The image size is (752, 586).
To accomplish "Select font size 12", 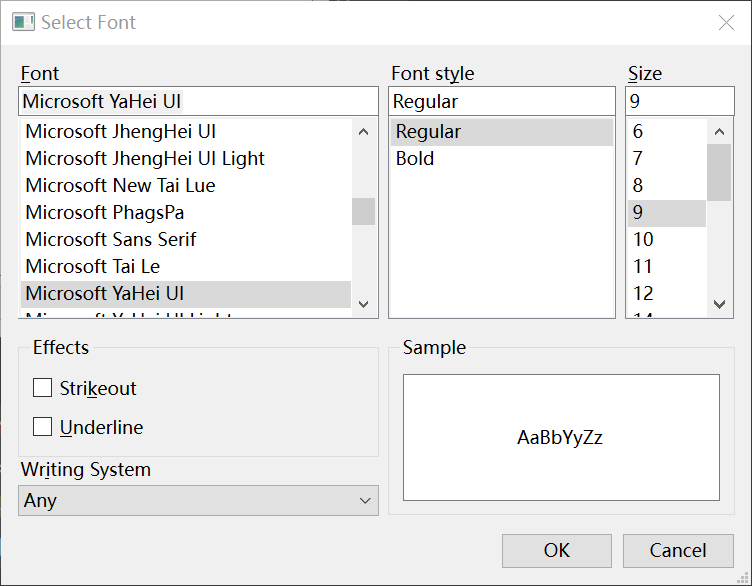I will click(643, 294).
